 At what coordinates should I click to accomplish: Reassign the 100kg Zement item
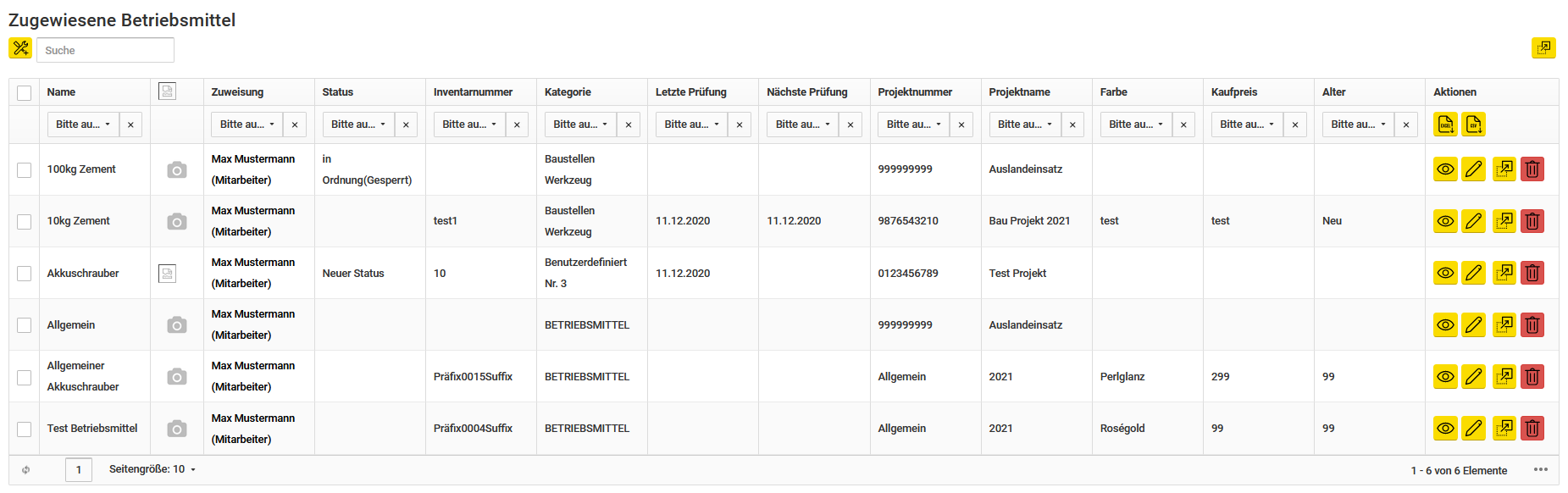[x=1504, y=169]
